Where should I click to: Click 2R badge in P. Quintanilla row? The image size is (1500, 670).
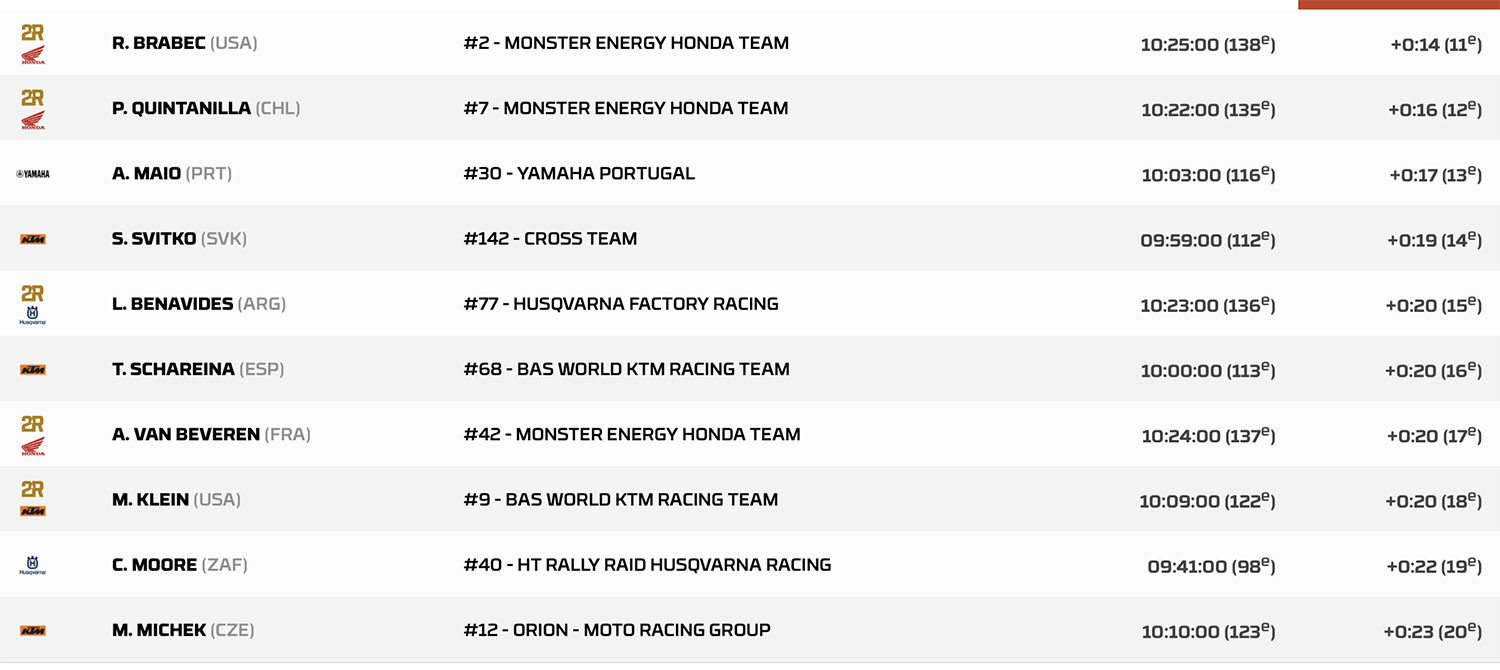[33, 98]
